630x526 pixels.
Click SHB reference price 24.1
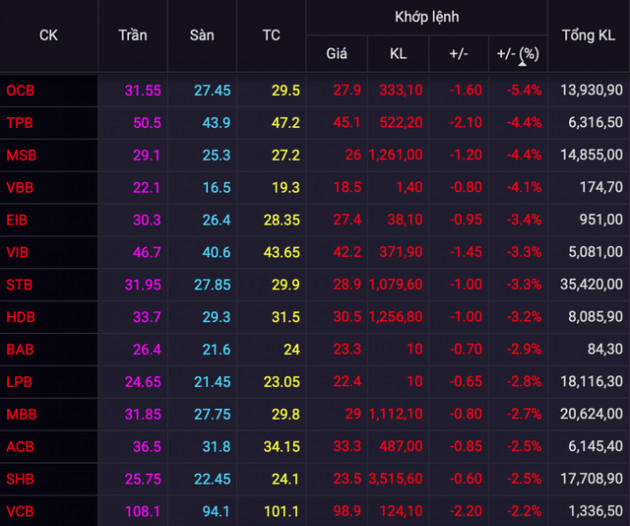[285, 479]
